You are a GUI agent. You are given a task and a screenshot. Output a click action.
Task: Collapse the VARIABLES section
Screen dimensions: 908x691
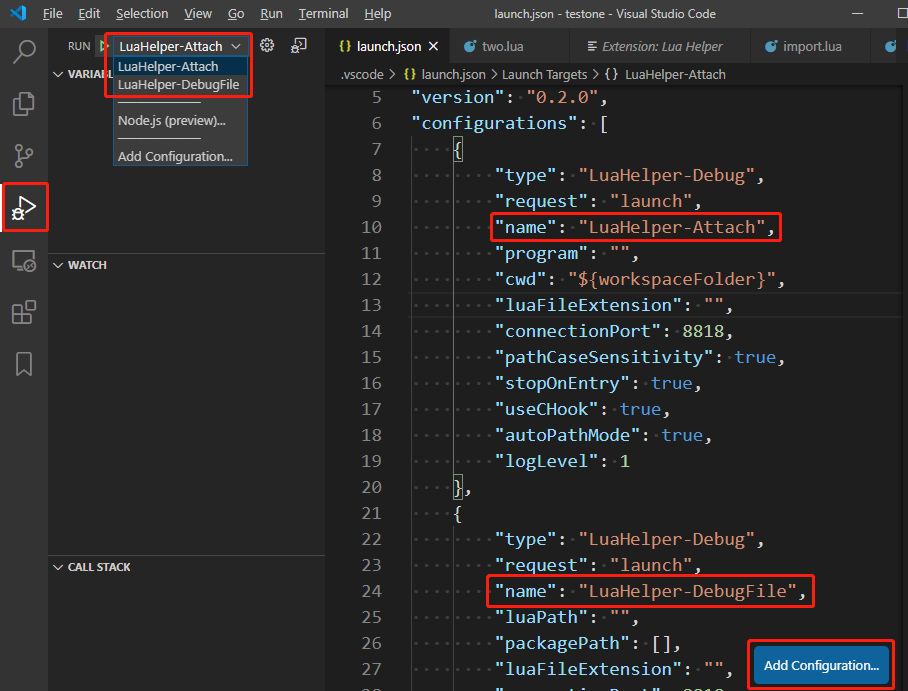click(x=58, y=74)
